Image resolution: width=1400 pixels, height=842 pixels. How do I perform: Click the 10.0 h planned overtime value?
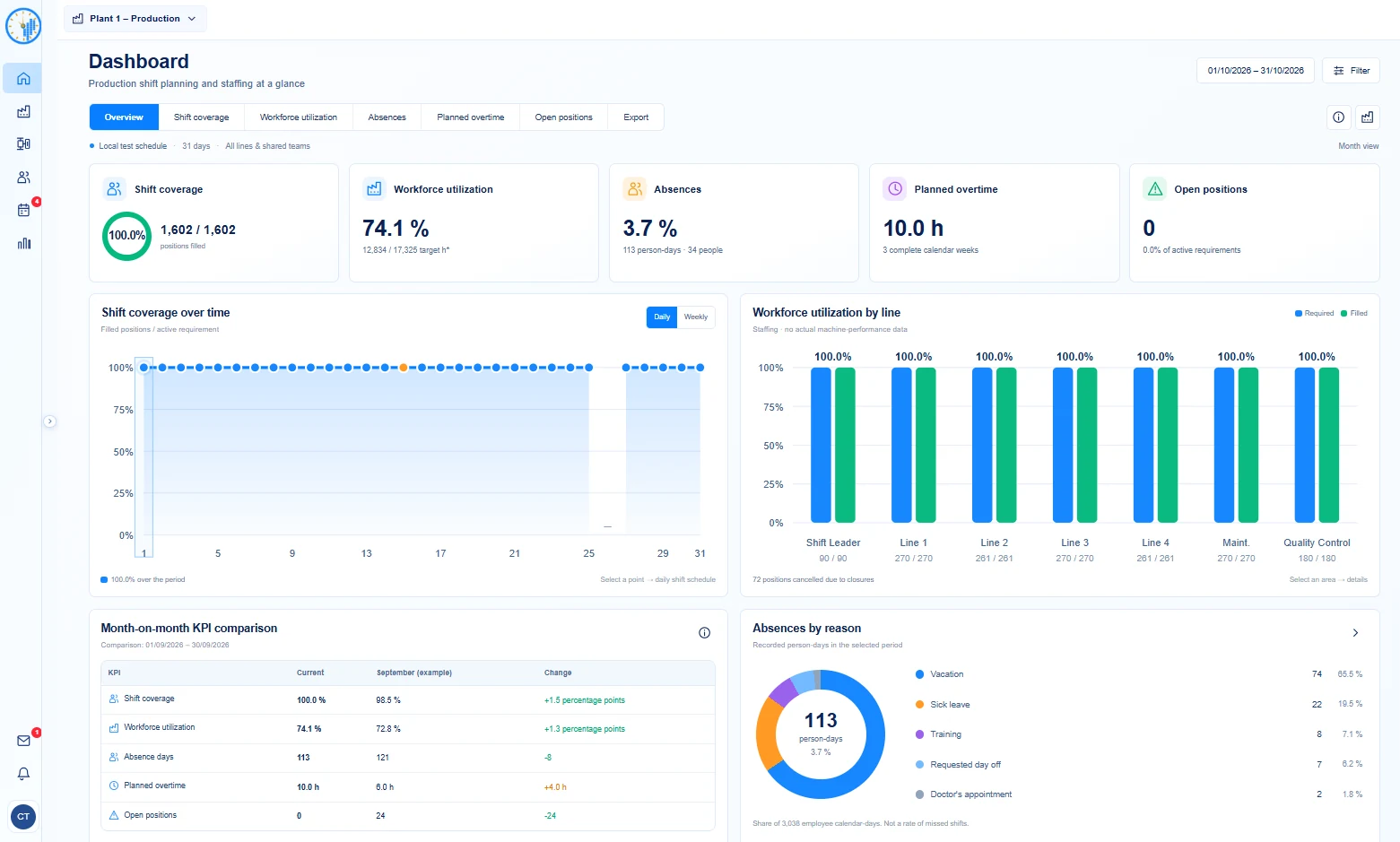(913, 229)
